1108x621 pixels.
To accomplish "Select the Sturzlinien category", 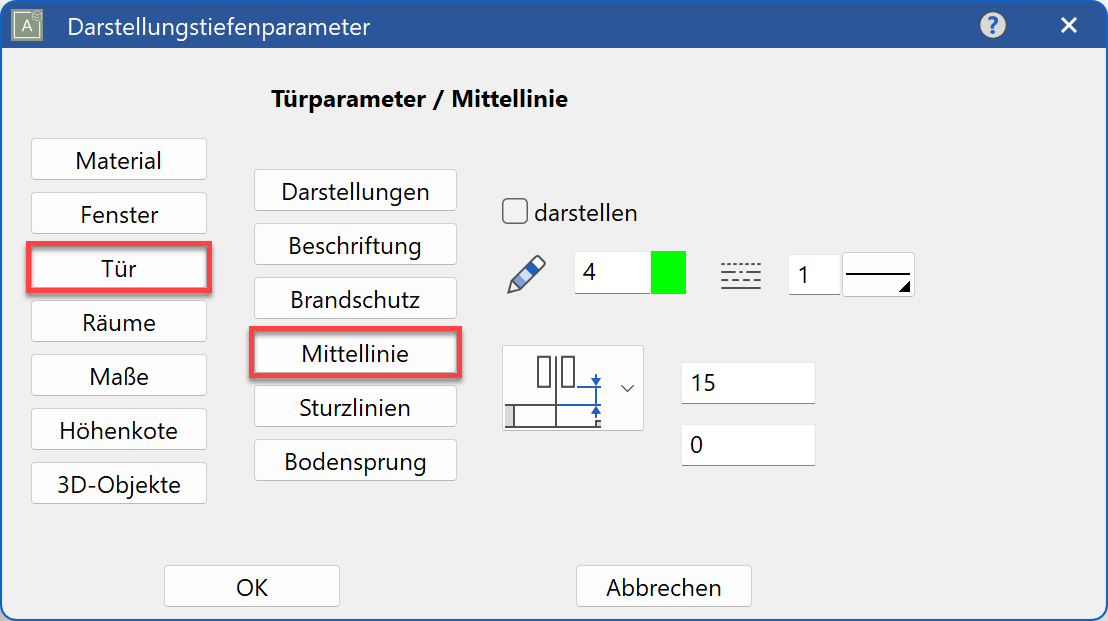I will click(355, 406).
